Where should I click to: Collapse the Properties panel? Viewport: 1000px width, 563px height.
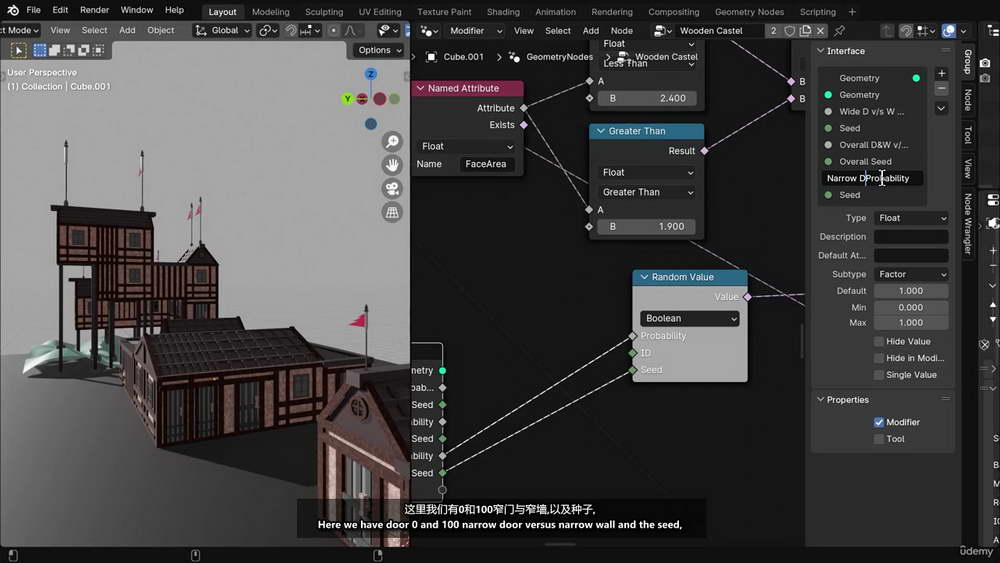pos(821,400)
